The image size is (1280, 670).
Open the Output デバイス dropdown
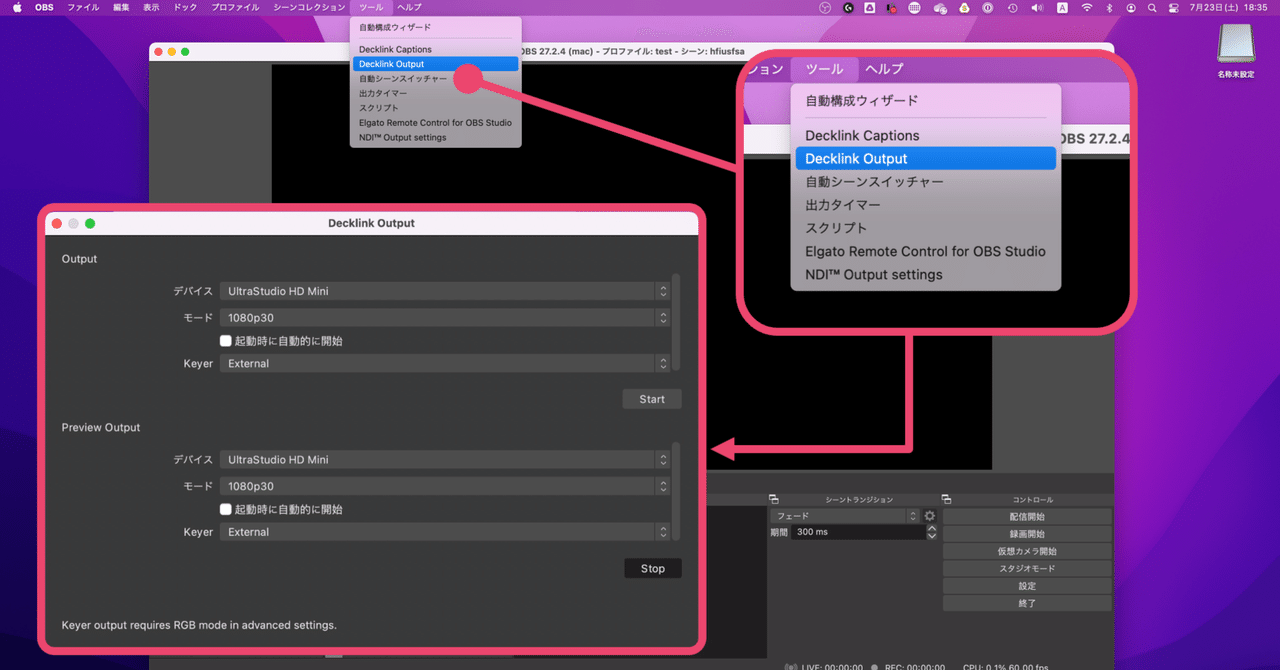[444, 291]
